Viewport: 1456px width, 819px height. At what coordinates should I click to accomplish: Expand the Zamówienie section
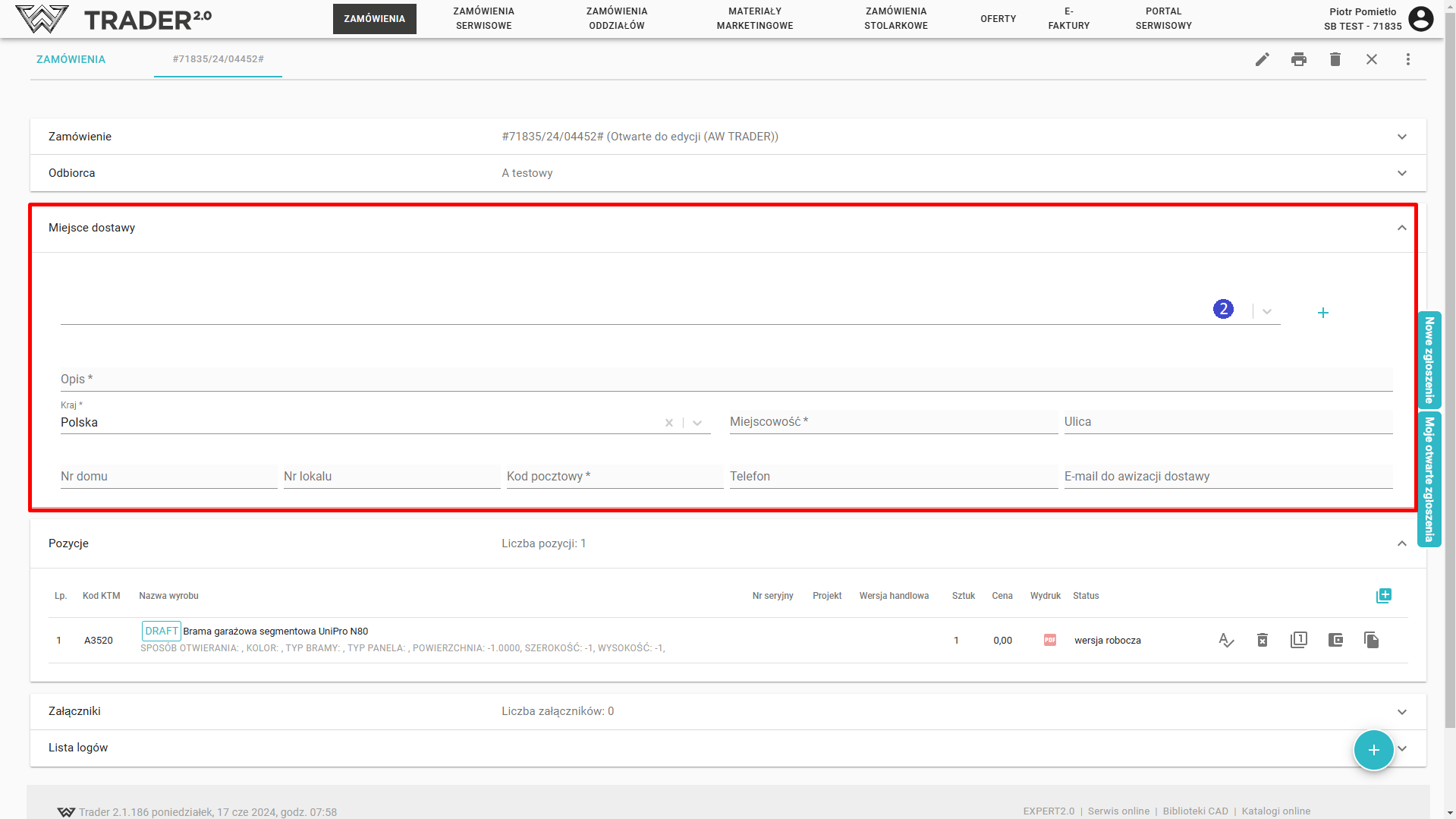(x=1401, y=137)
